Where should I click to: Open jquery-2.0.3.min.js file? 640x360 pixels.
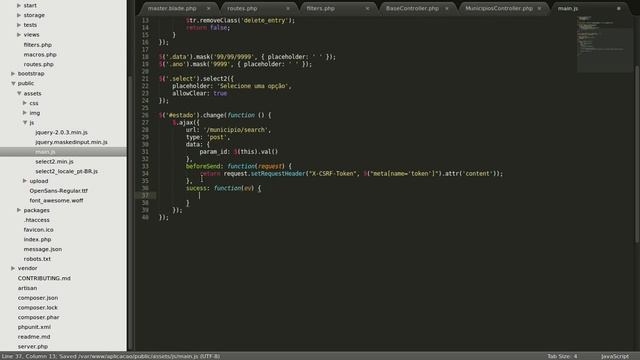click(x=61, y=132)
